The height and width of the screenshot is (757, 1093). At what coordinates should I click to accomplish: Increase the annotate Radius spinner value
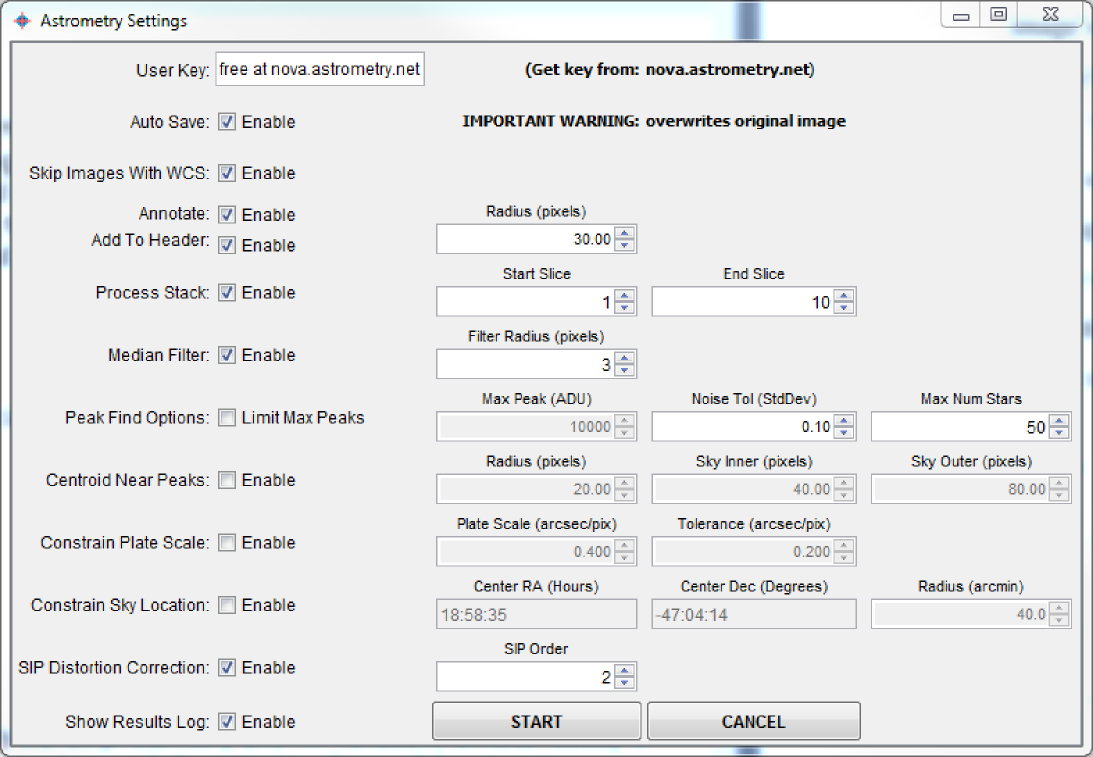625,234
